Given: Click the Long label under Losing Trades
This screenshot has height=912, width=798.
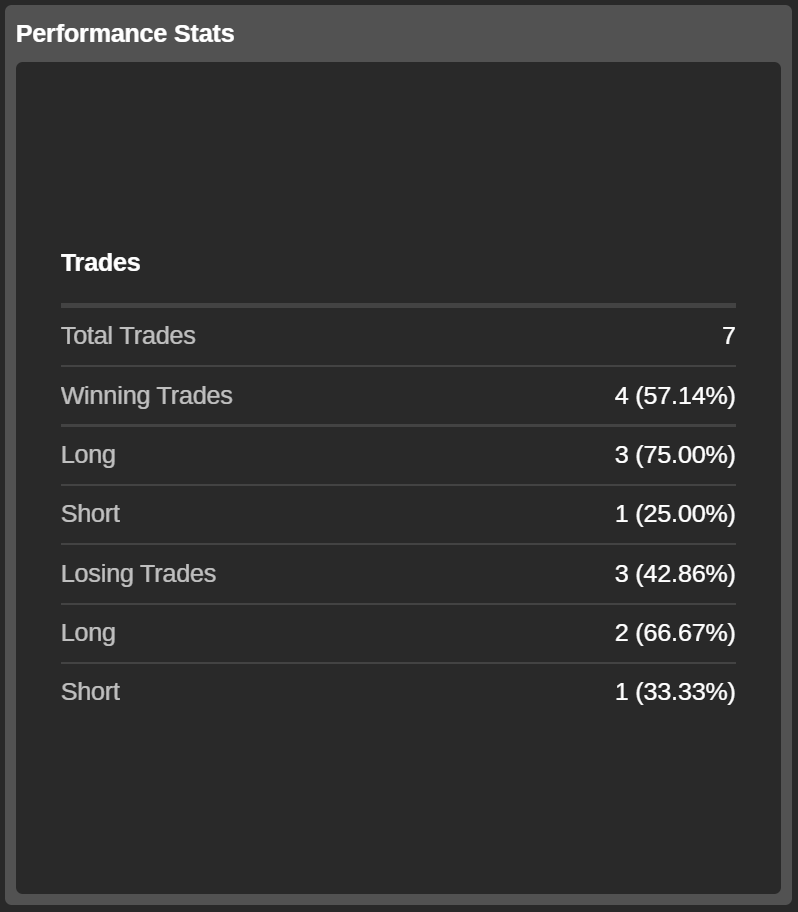Looking at the screenshot, I should 88,633.
